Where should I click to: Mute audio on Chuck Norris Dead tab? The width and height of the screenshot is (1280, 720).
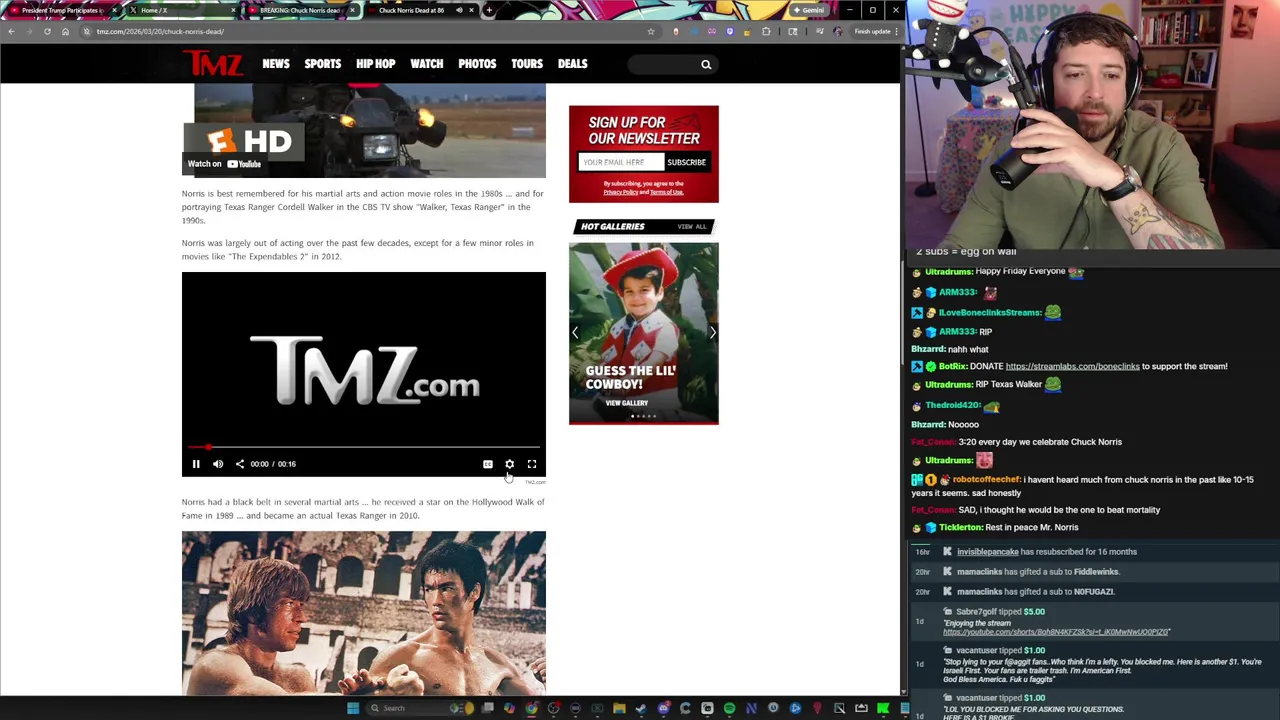point(459,10)
